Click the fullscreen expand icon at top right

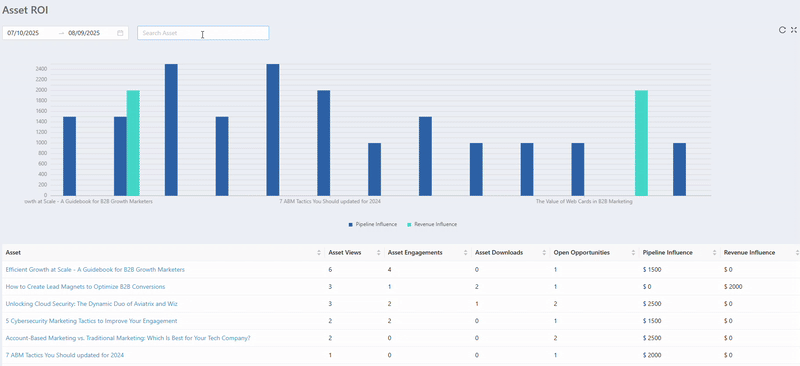point(794,30)
